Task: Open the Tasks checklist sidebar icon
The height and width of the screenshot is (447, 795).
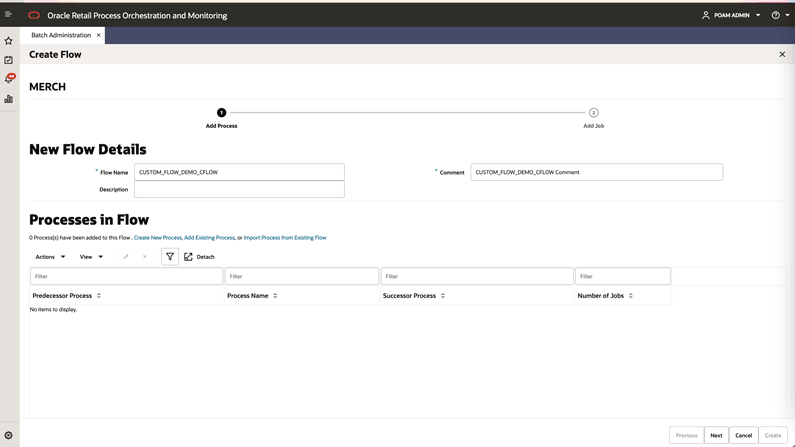Action: coord(9,60)
